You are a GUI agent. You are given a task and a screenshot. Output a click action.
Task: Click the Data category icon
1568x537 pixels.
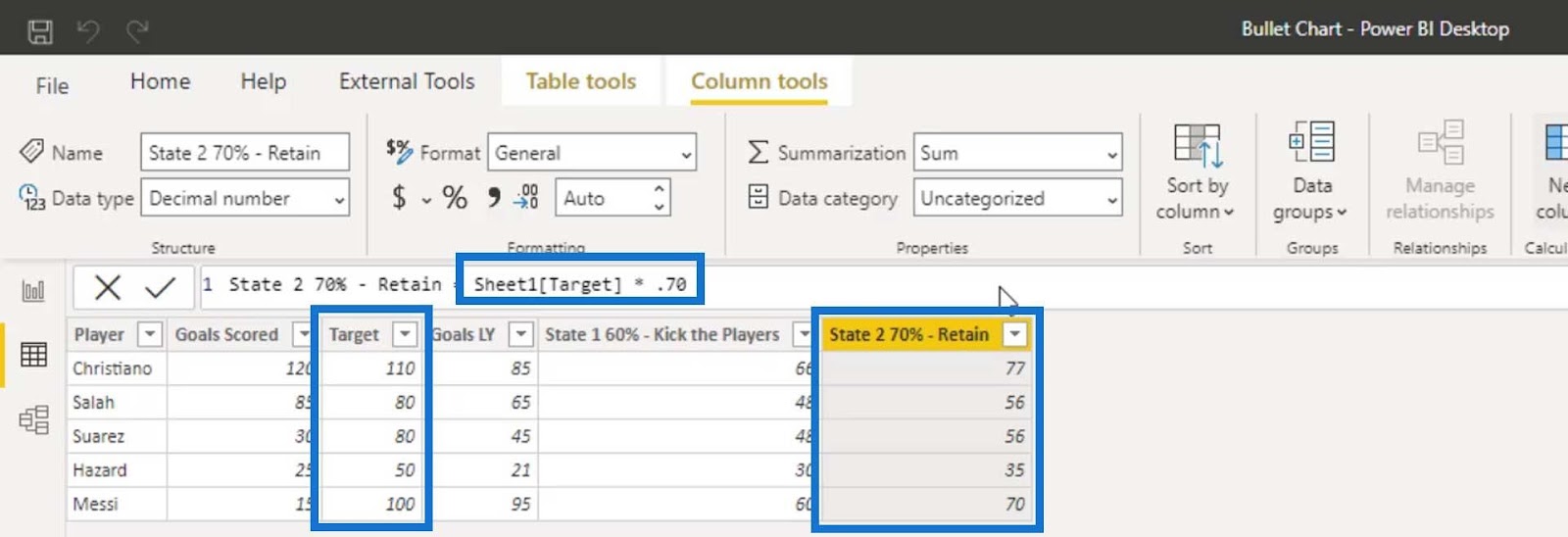tap(758, 197)
